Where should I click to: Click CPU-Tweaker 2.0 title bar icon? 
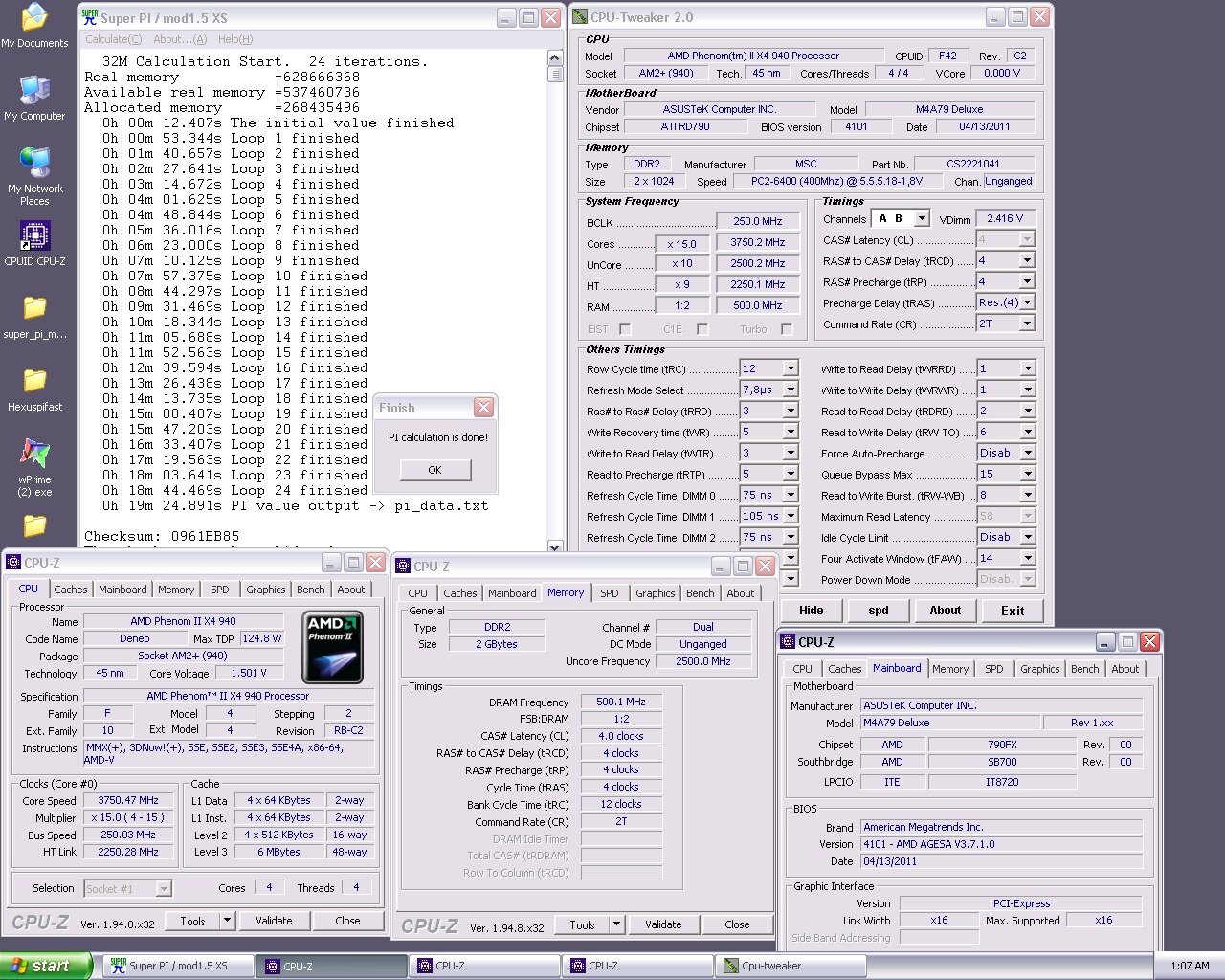click(x=580, y=17)
